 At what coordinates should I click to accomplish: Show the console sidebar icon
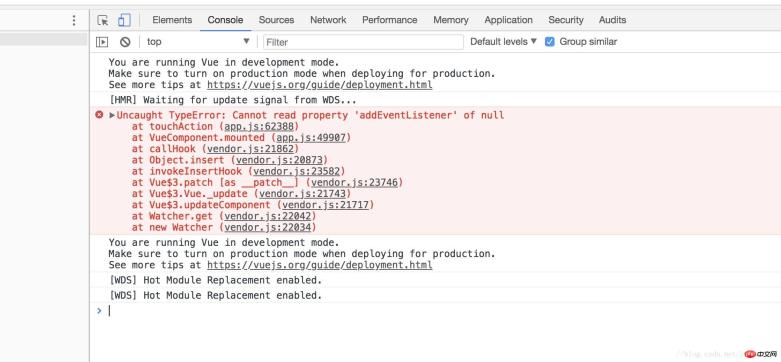click(x=102, y=42)
